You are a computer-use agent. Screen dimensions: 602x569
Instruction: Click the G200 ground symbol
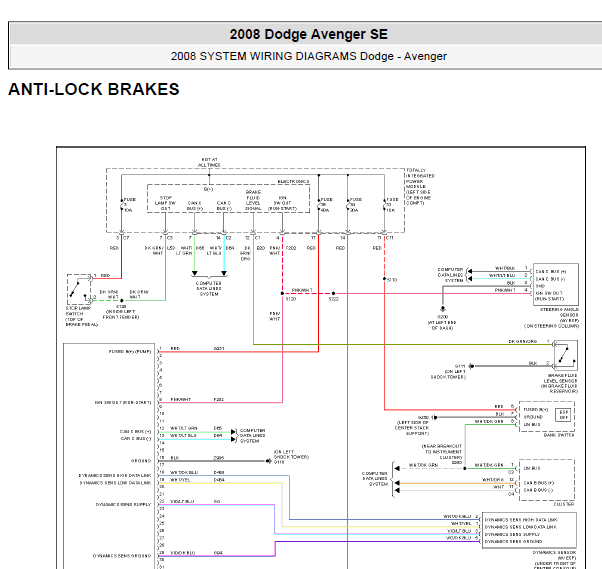pos(443,309)
